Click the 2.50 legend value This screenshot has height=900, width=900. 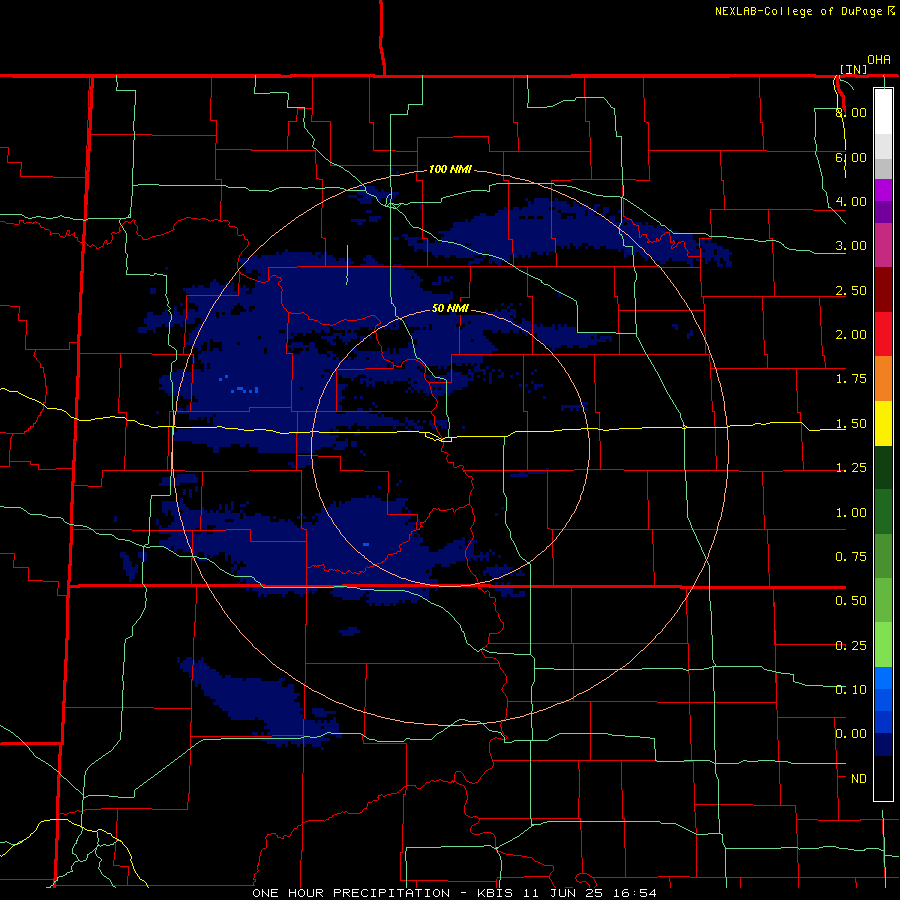(x=851, y=290)
